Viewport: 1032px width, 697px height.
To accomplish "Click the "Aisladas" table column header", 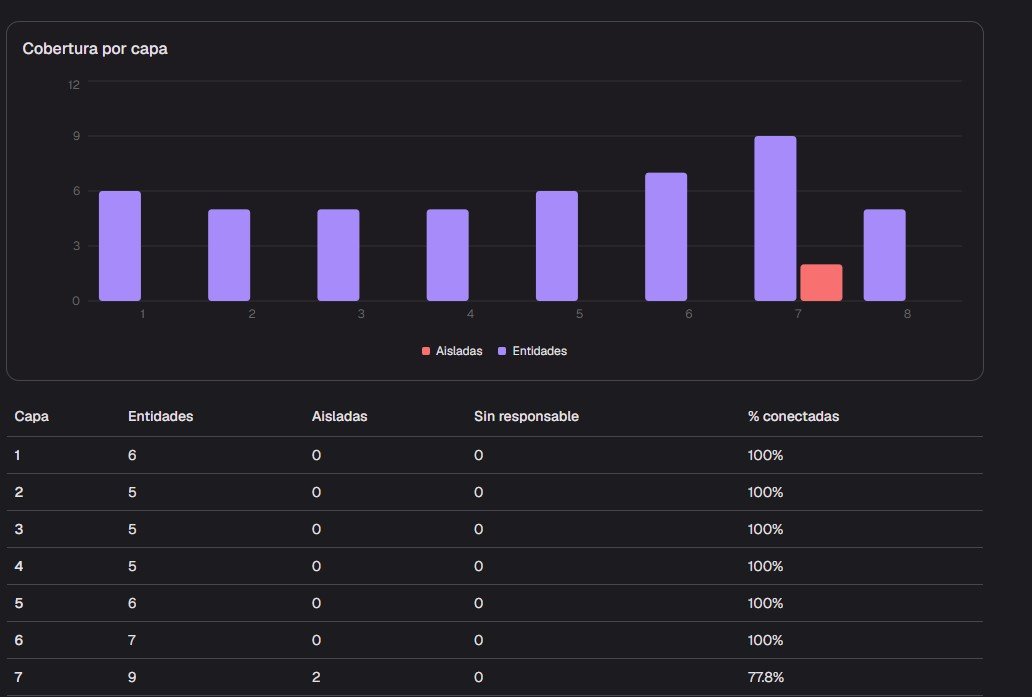I will pyautogui.click(x=340, y=416).
